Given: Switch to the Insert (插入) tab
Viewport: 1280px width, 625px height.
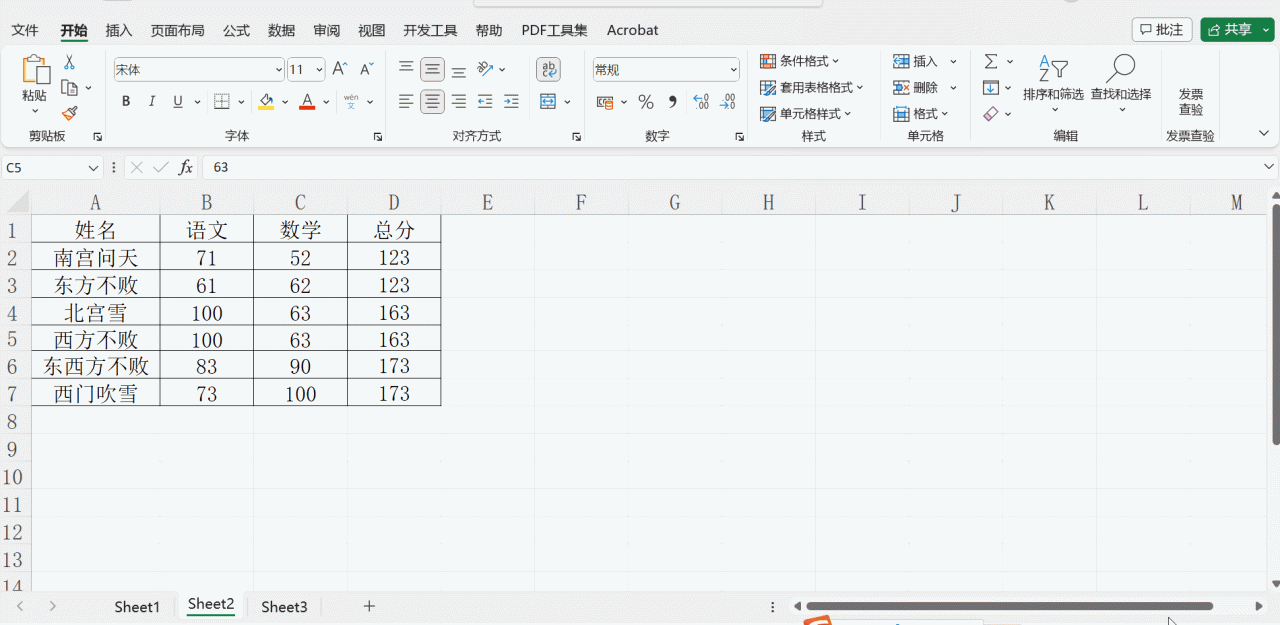Looking at the screenshot, I should click(x=119, y=30).
